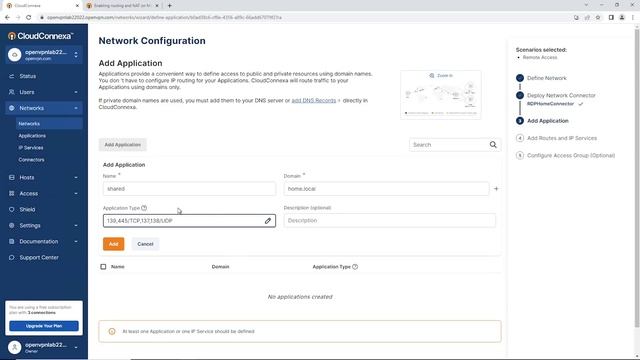Click the Settings gear icon
Viewport: 640px width, 360px height.
click(11, 225)
